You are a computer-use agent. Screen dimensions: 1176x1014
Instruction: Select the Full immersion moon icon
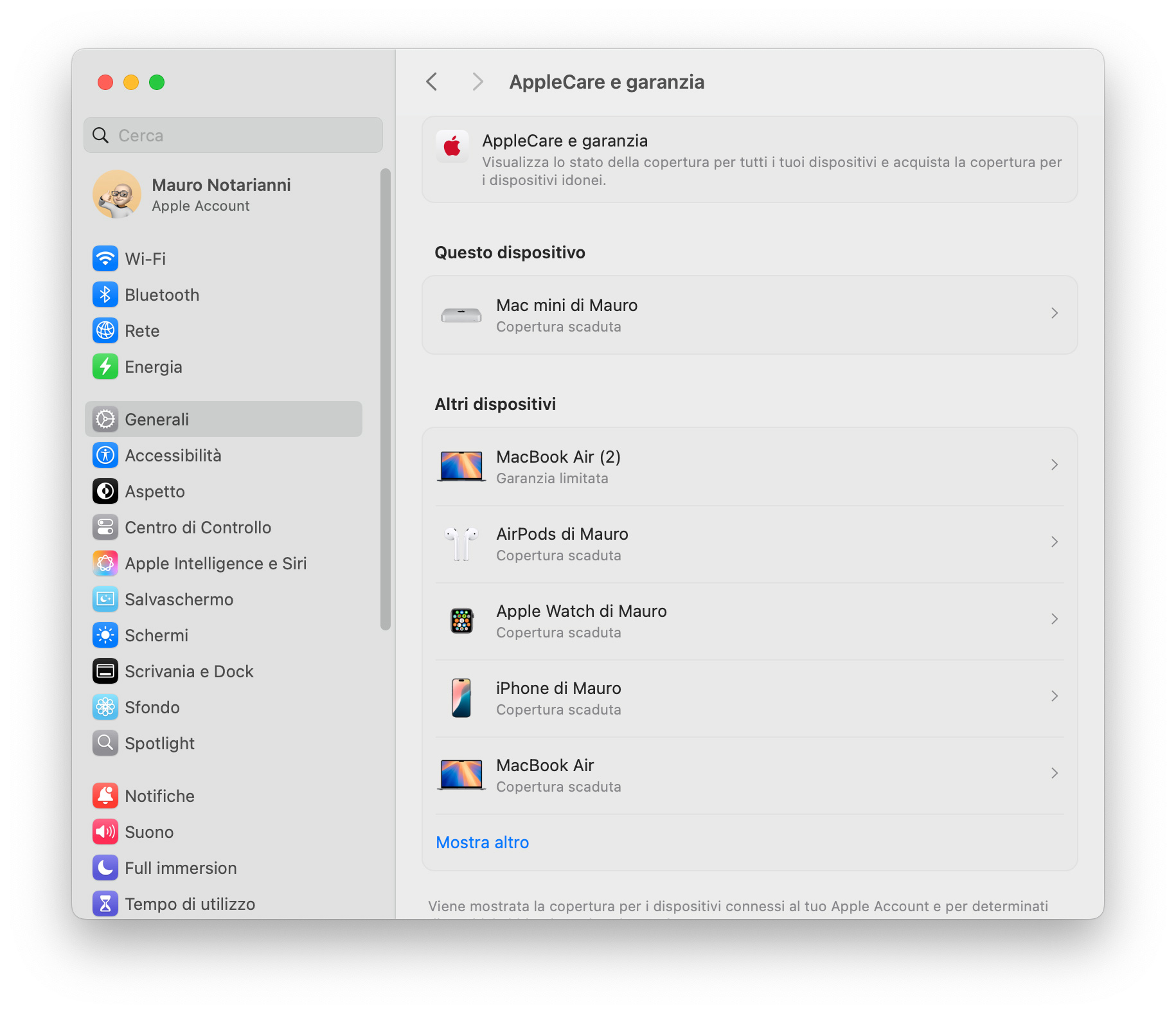pos(105,867)
